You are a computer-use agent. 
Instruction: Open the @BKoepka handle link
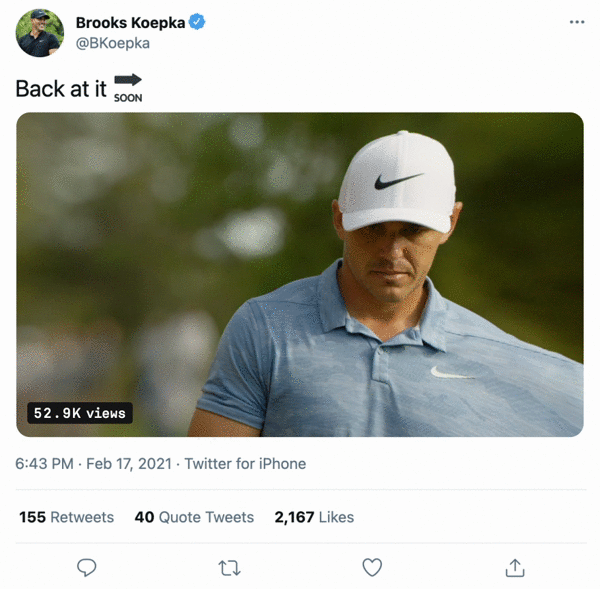click(x=113, y=44)
